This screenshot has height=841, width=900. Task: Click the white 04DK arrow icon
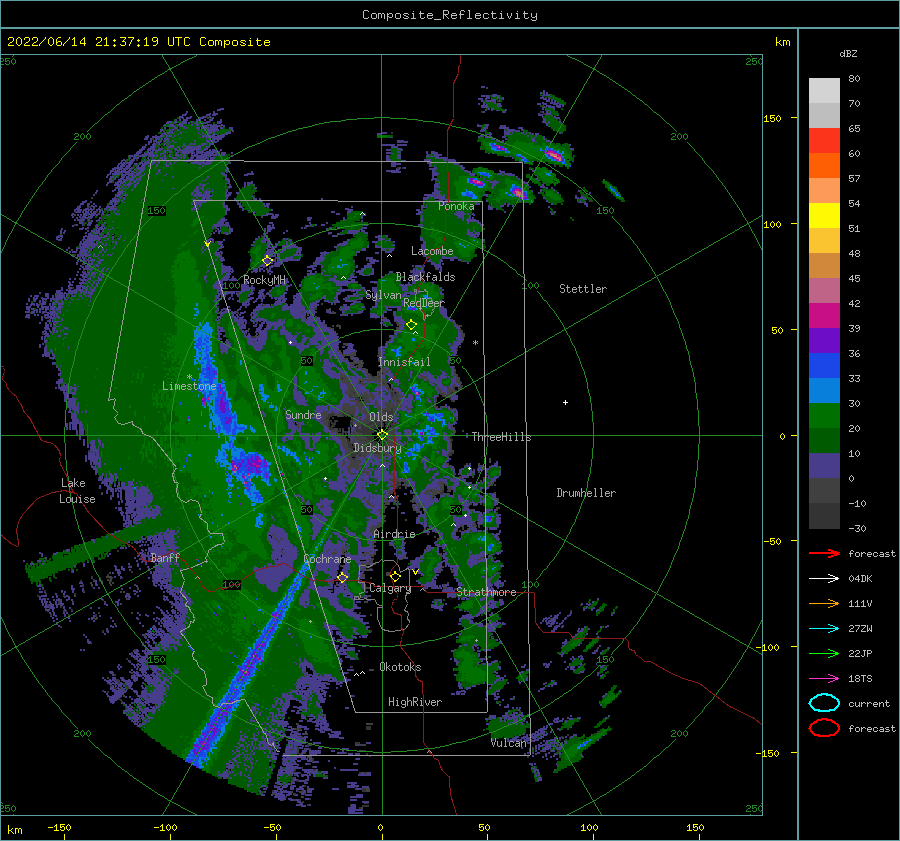click(824, 579)
